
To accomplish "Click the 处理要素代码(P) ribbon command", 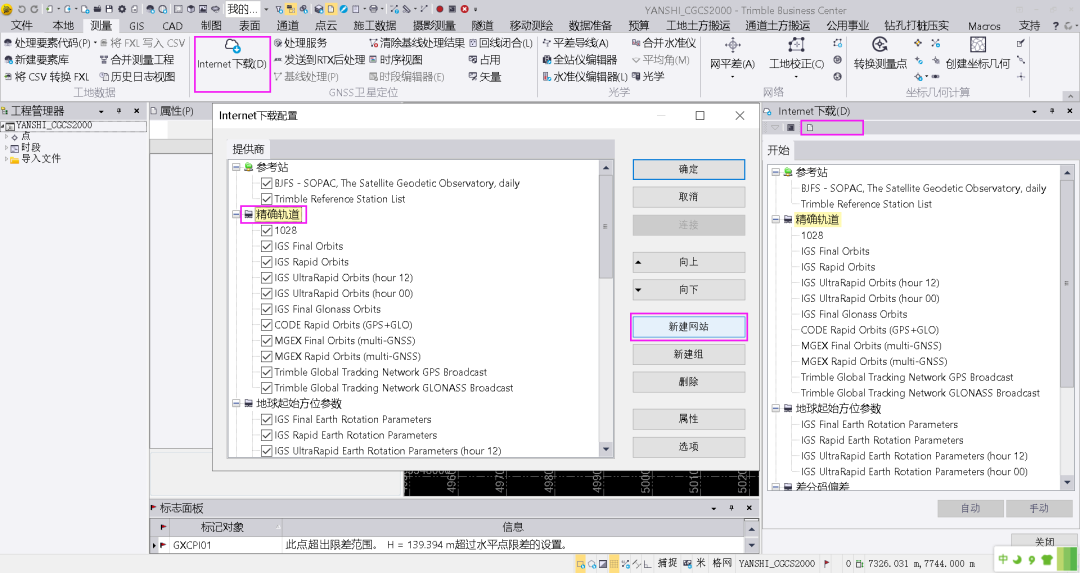I will [49, 43].
